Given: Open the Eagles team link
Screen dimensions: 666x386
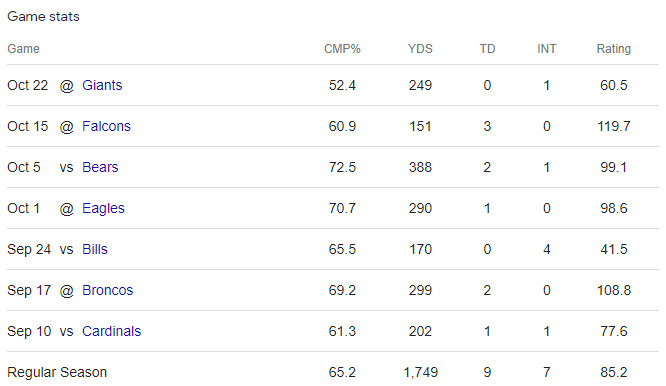Looking at the screenshot, I should point(103,208).
